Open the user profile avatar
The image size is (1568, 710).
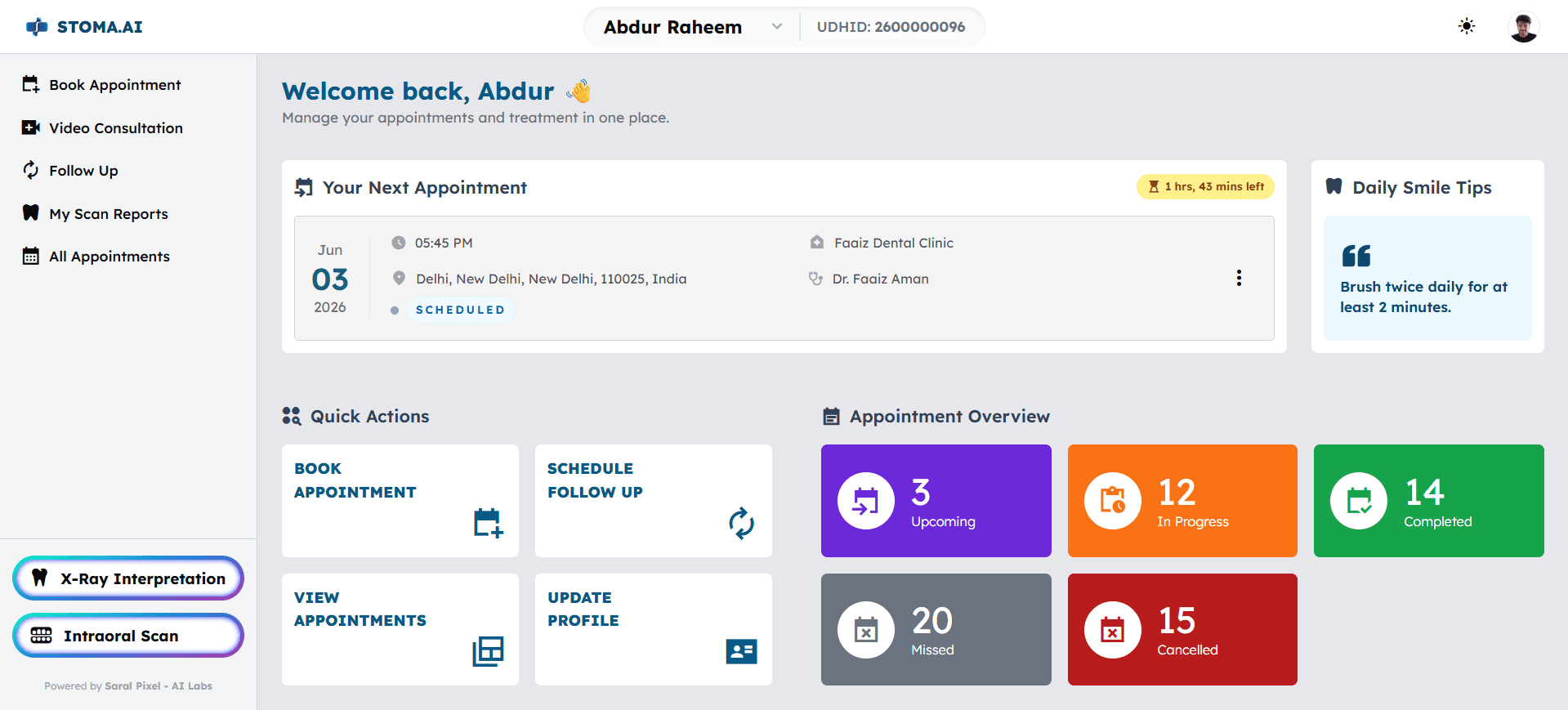[x=1523, y=27]
